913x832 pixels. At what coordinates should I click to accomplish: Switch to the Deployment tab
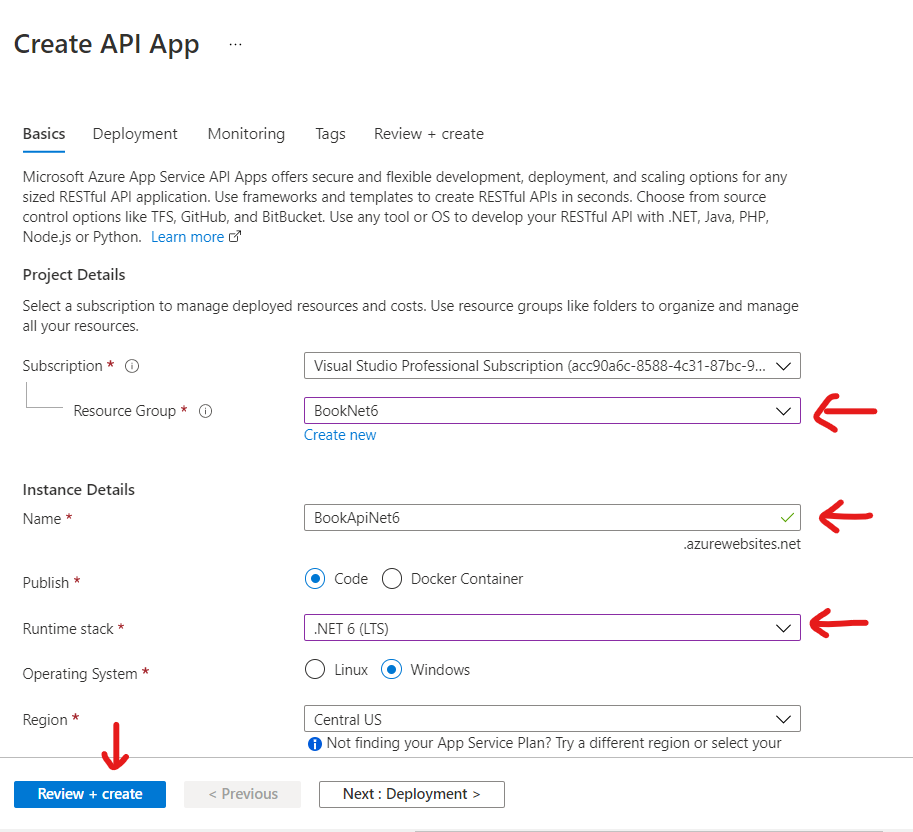[x=135, y=133]
